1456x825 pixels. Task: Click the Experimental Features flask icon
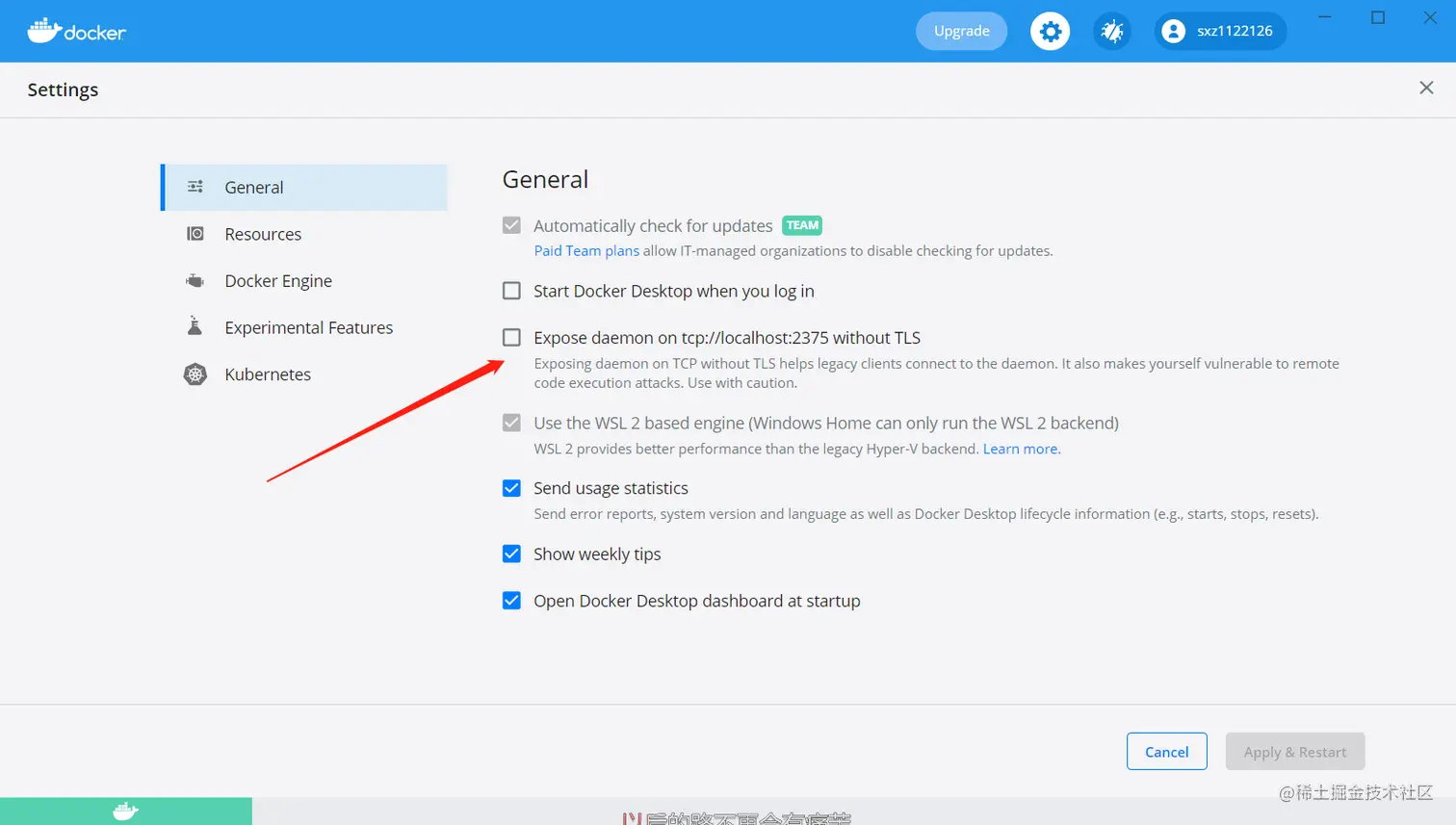(x=195, y=326)
